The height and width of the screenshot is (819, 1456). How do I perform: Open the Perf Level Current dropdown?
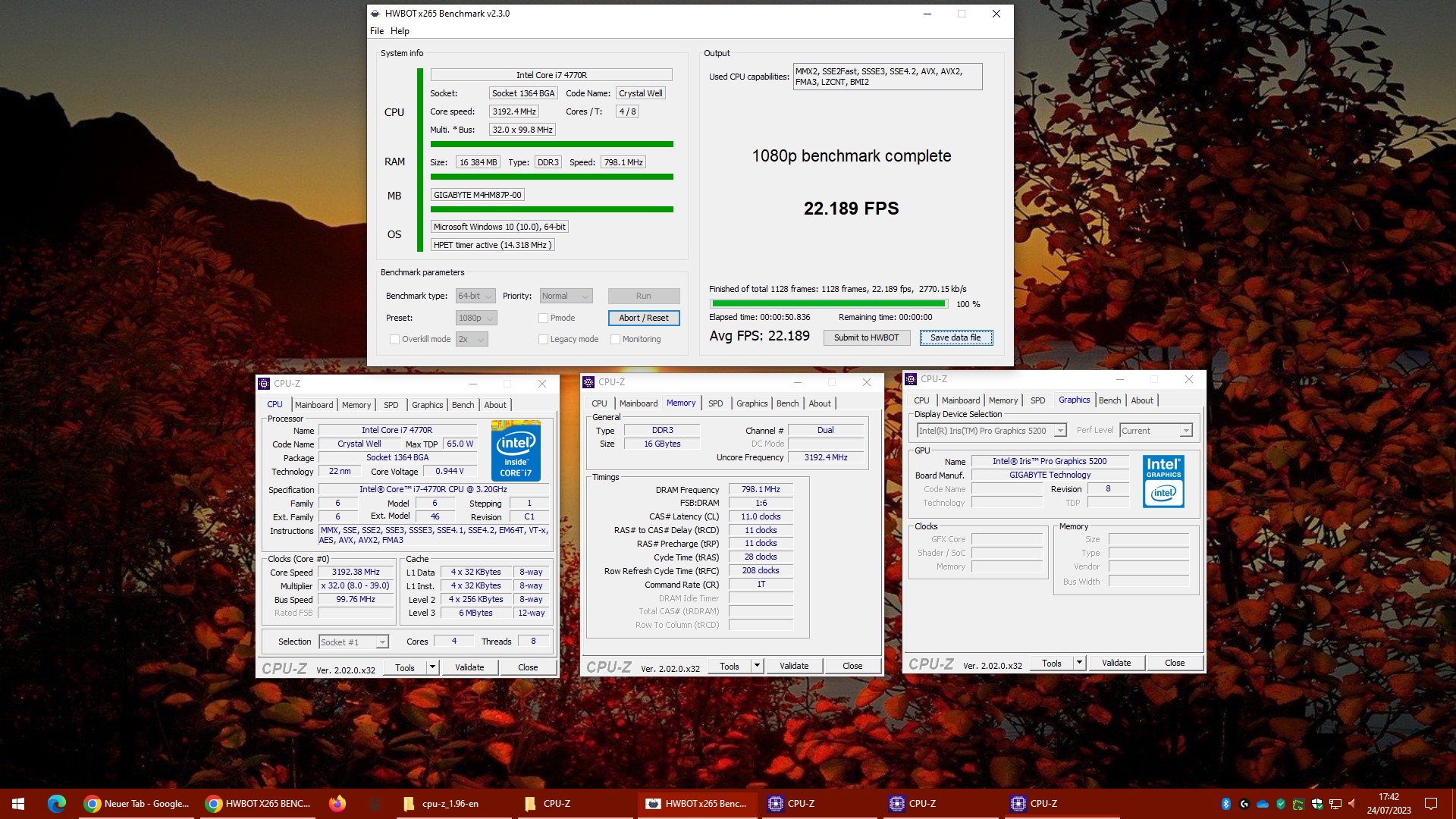[x=1156, y=431]
